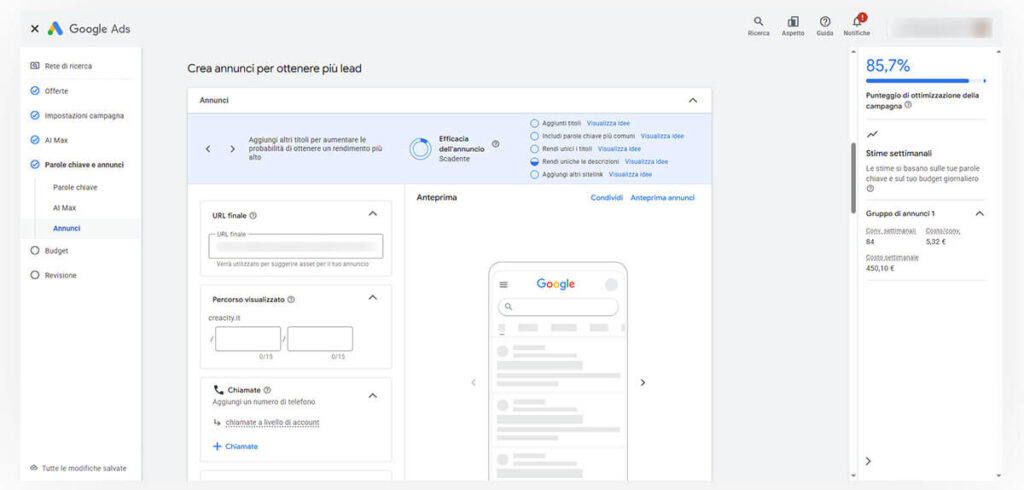Click the second display path field
1024x490 pixels.
[320, 339]
